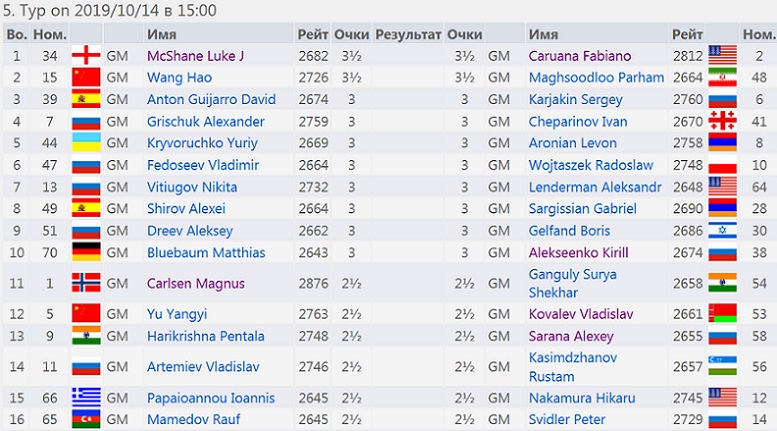
Task: Click the Во. board number header
Action: coord(16,34)
